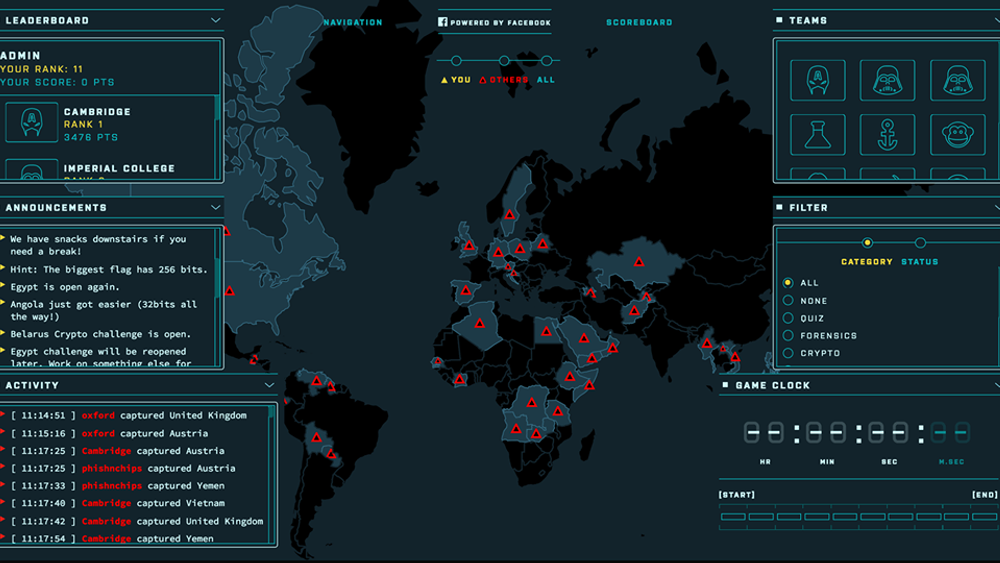1000x563 pixels.
Task: Click the Announcements panel scrollbar
Action: pos(217,277)
